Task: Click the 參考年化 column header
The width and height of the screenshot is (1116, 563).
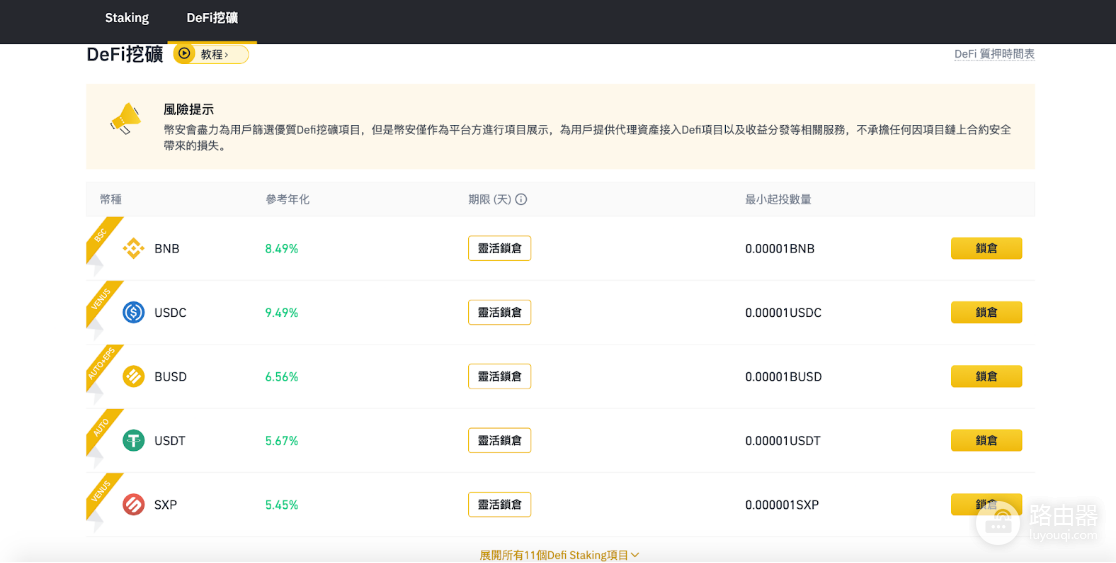Action: 288,199
